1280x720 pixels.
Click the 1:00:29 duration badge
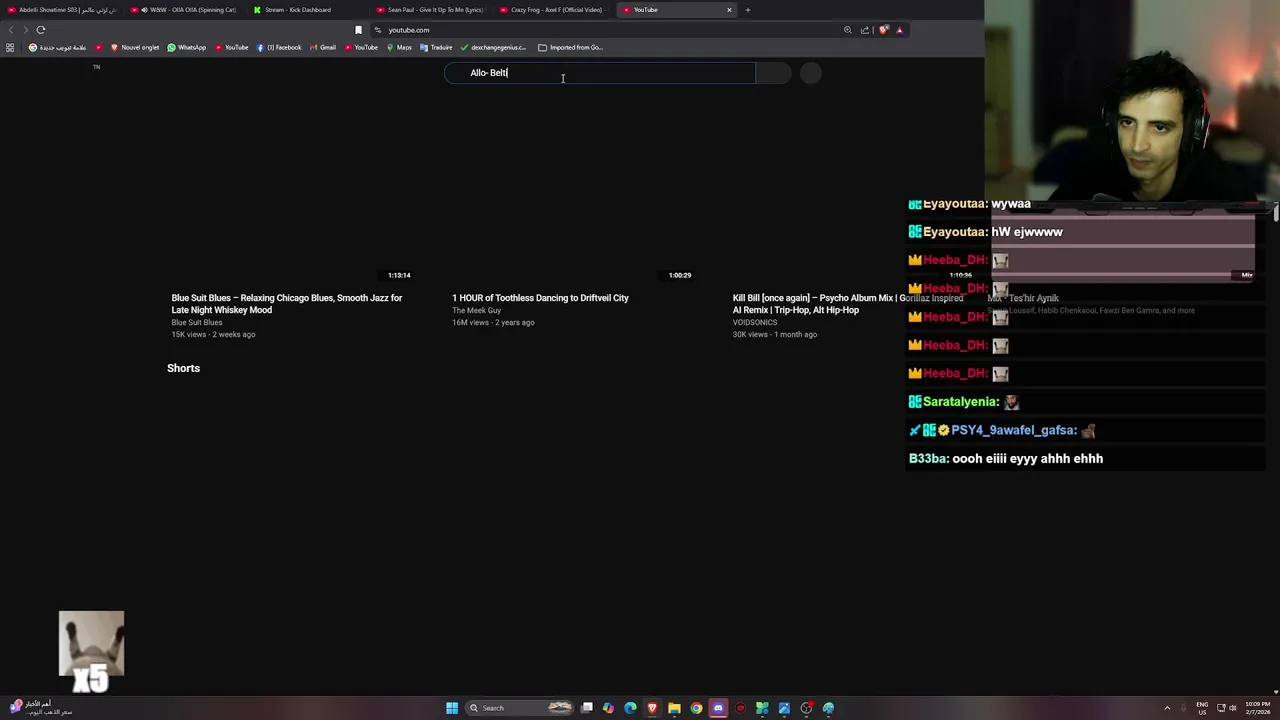click(x=680, y=275)
